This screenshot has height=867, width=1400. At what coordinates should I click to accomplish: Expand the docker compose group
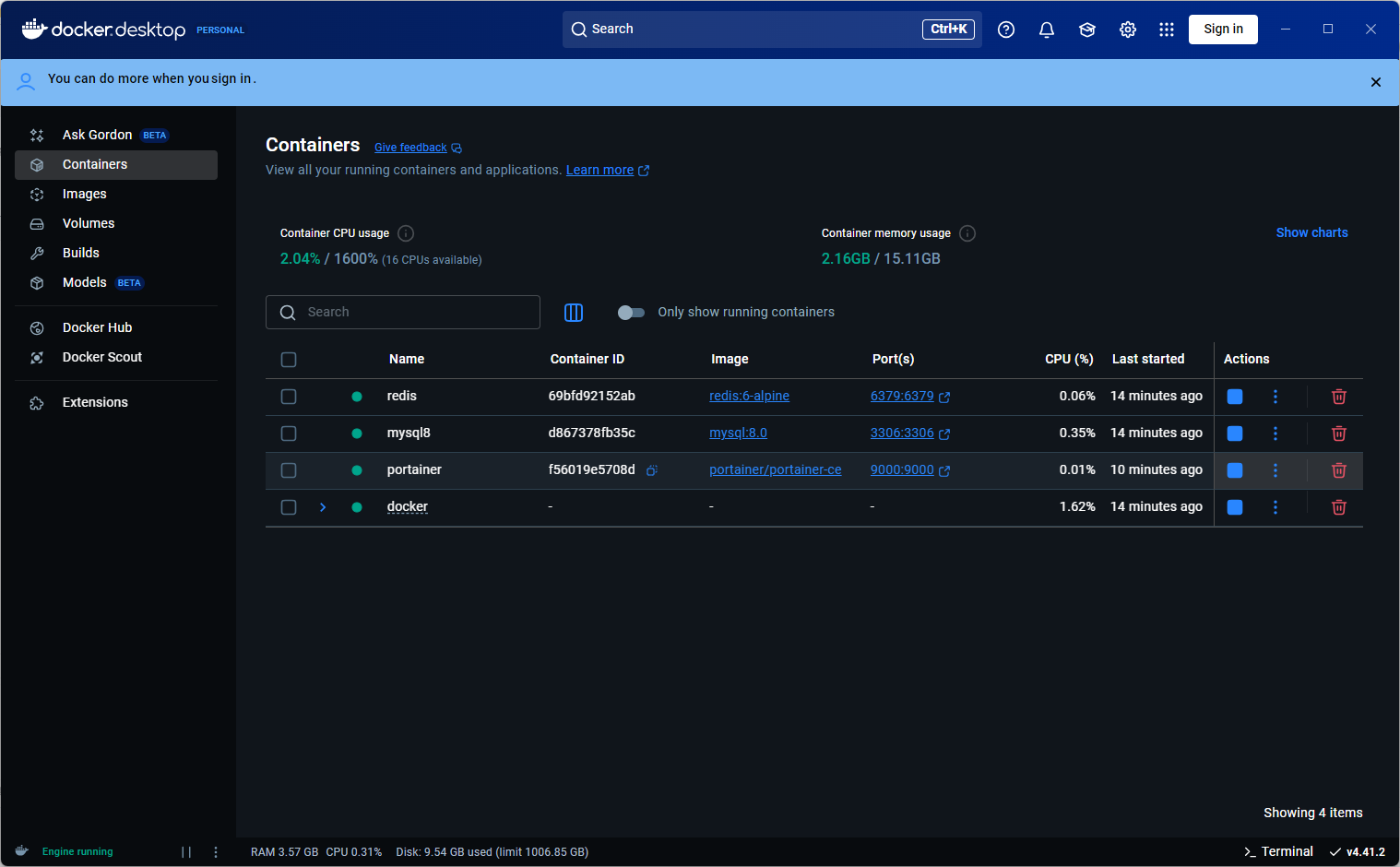[x=323, y=507]
